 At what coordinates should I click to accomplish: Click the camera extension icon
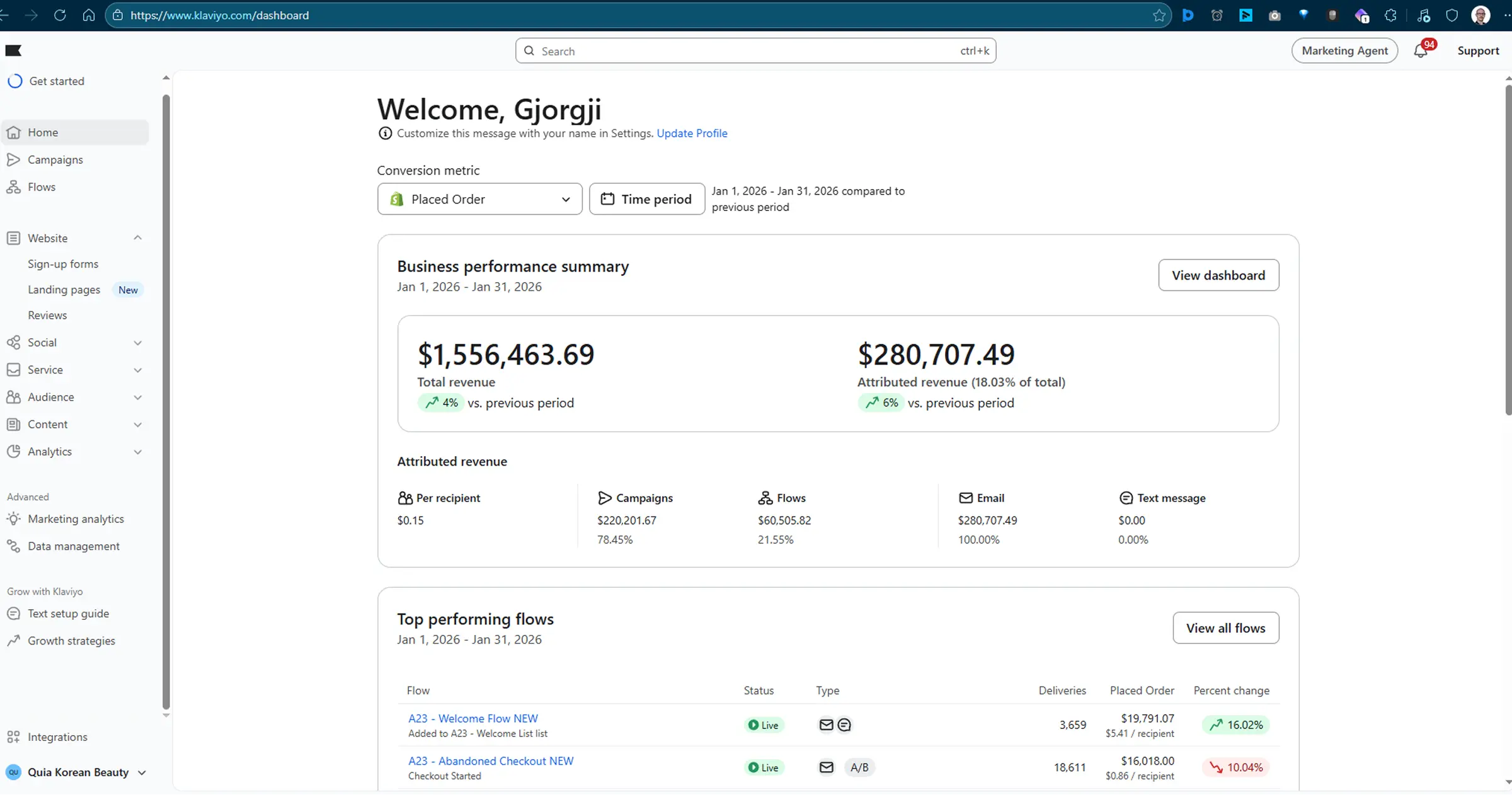[x=1274, y=15]
